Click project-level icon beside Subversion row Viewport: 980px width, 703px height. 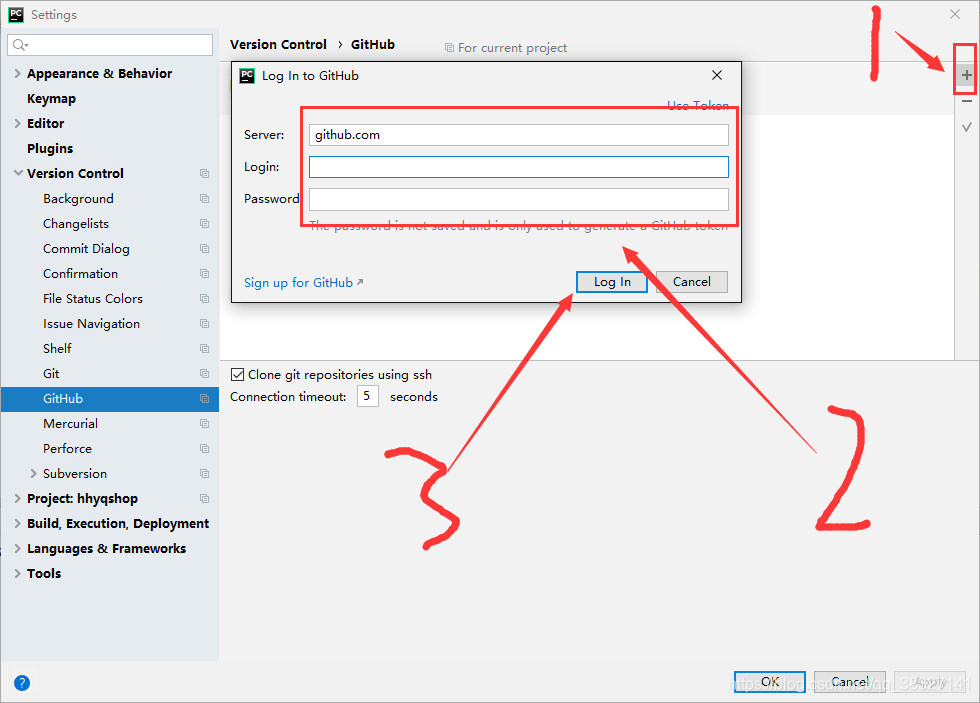click(204, 474)
